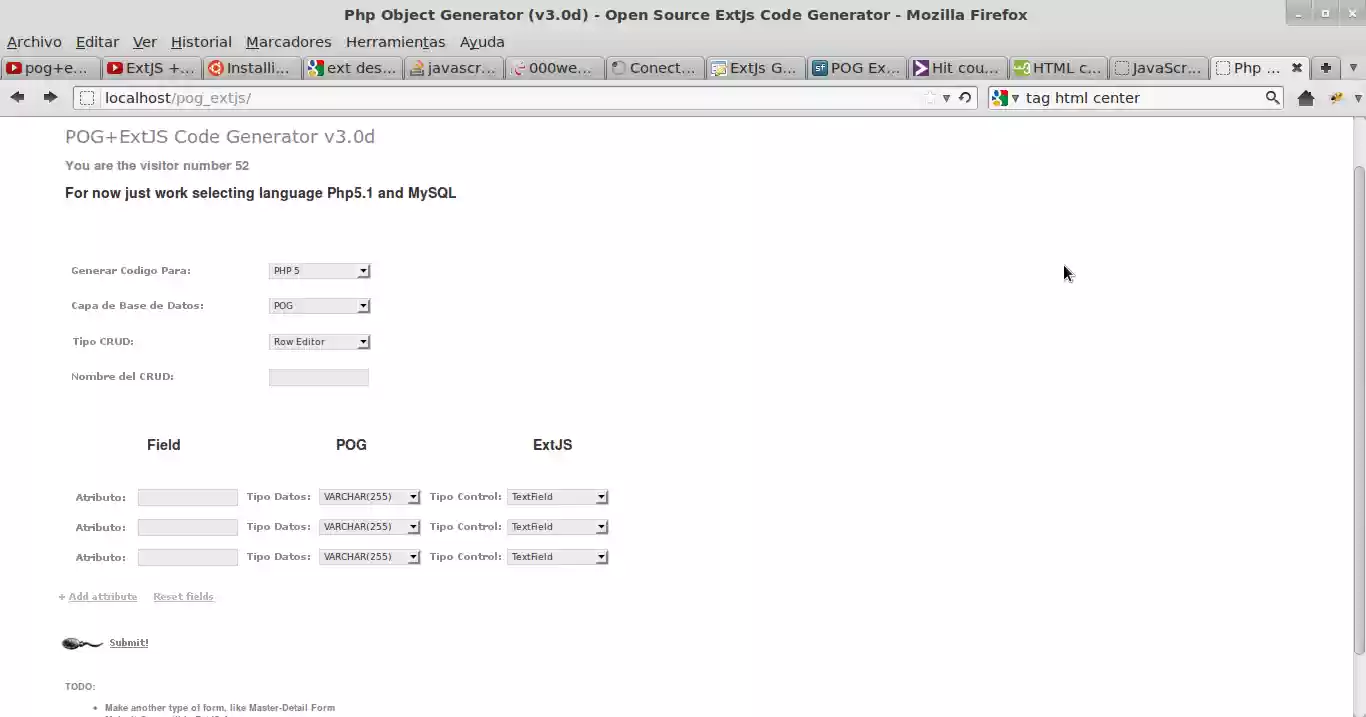Click the sperm icon next to Submit

click(x=81, y=642)
